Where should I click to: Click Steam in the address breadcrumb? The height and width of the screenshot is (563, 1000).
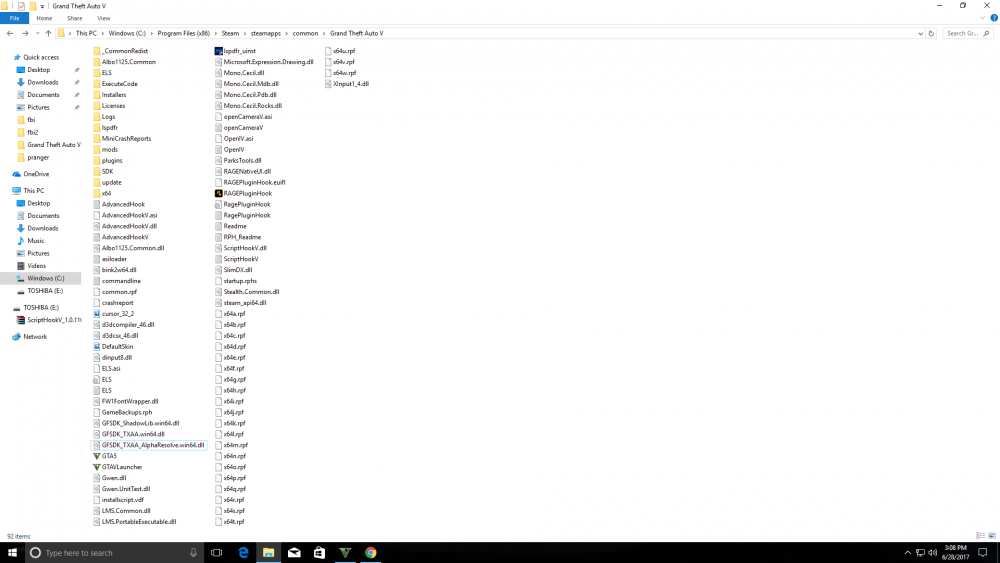coord(230,33)
